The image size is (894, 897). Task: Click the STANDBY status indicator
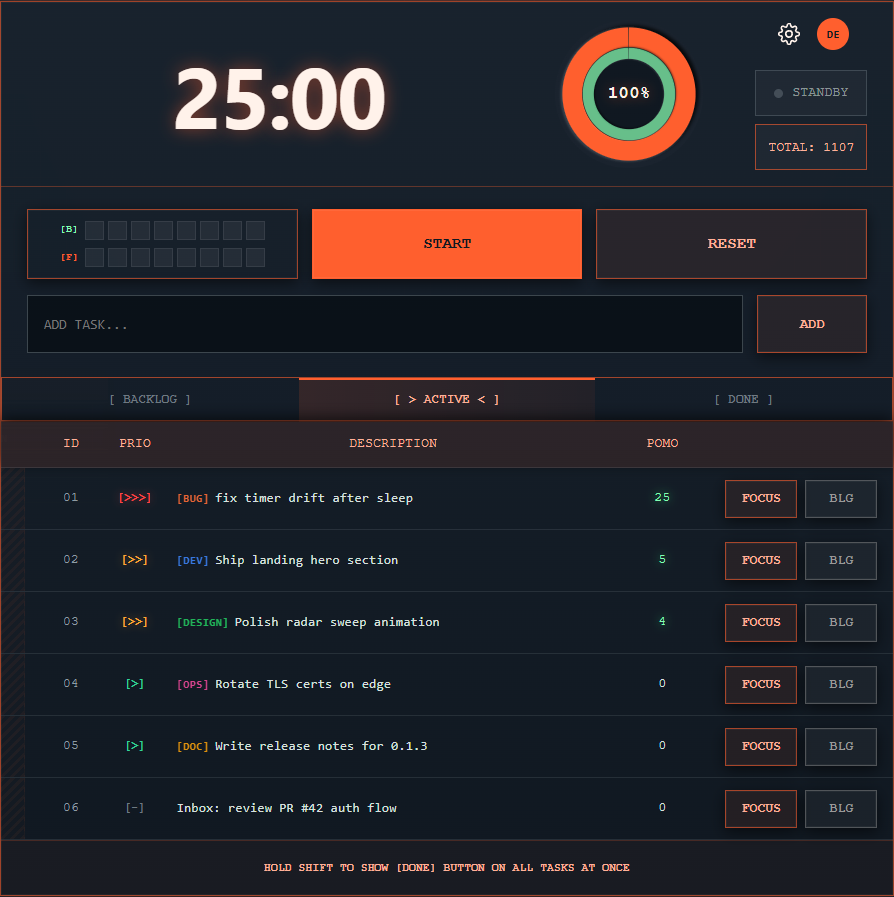(810, 93)
